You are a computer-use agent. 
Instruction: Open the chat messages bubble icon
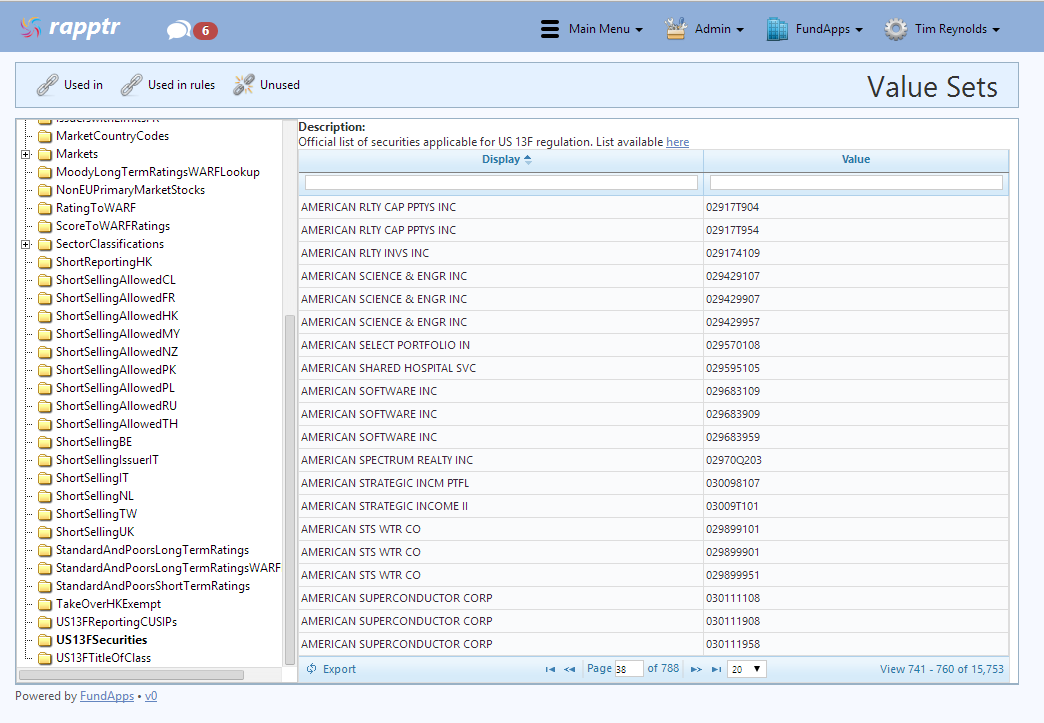point(178,30)
